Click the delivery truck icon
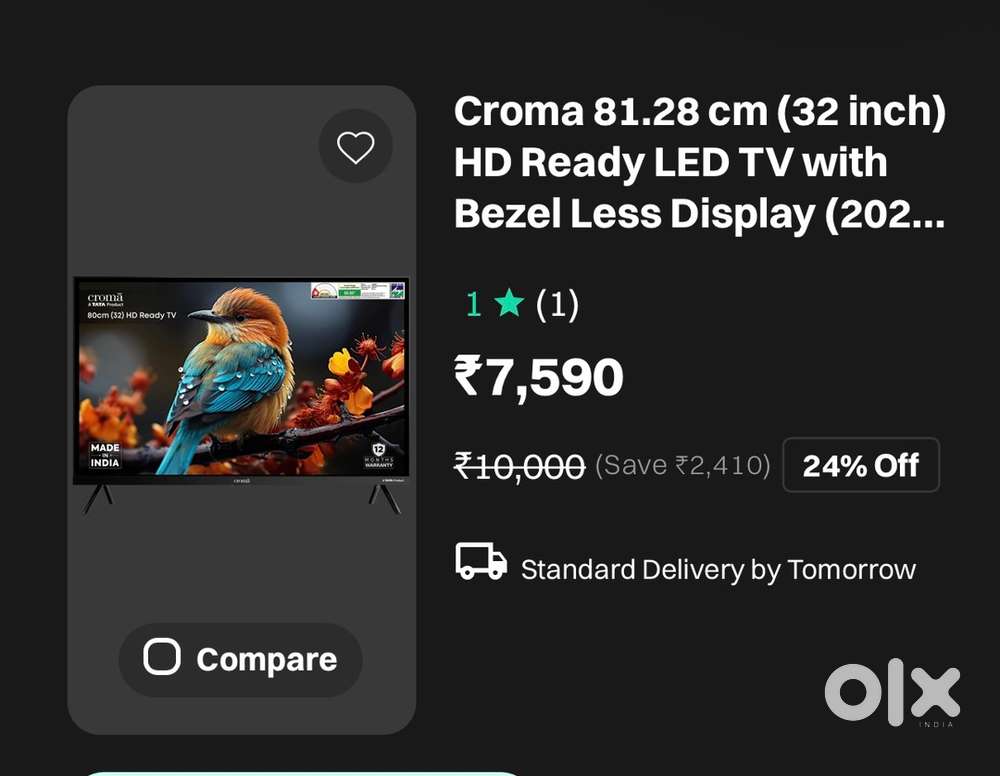This screenshot has width=1000, height=776. tap(481, 561)
